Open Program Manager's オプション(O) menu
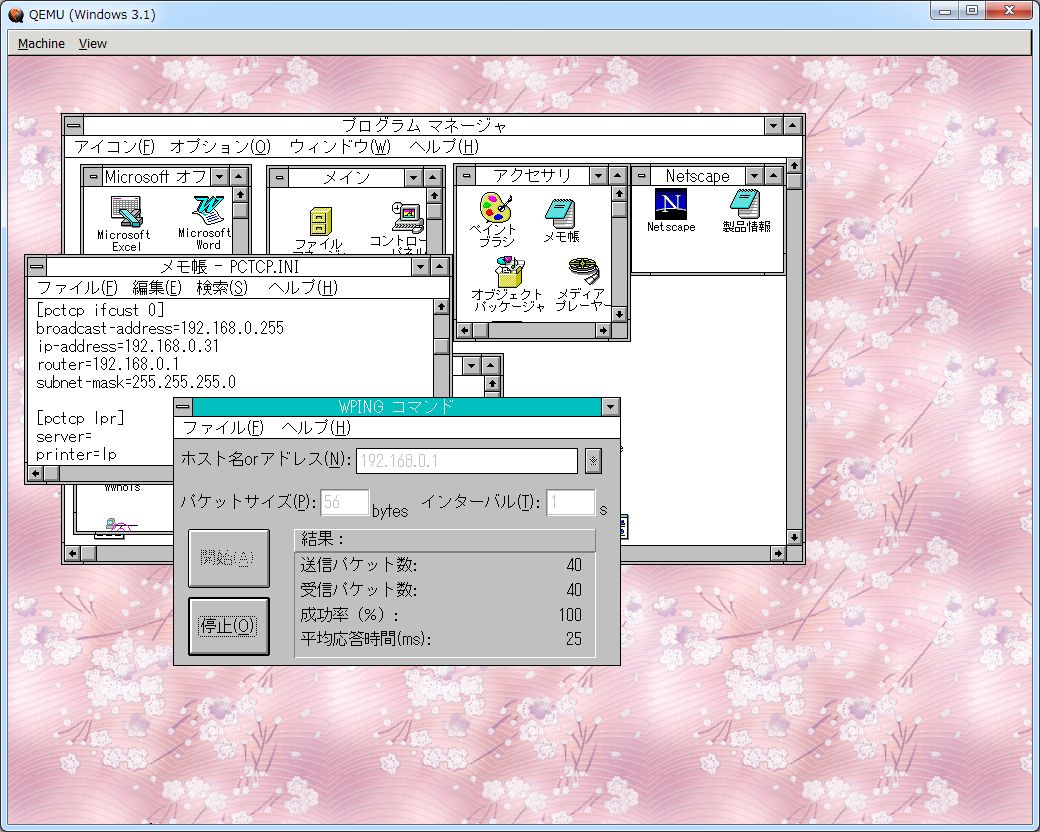Viewport: 1040px width, 832px height. [221, 147]
